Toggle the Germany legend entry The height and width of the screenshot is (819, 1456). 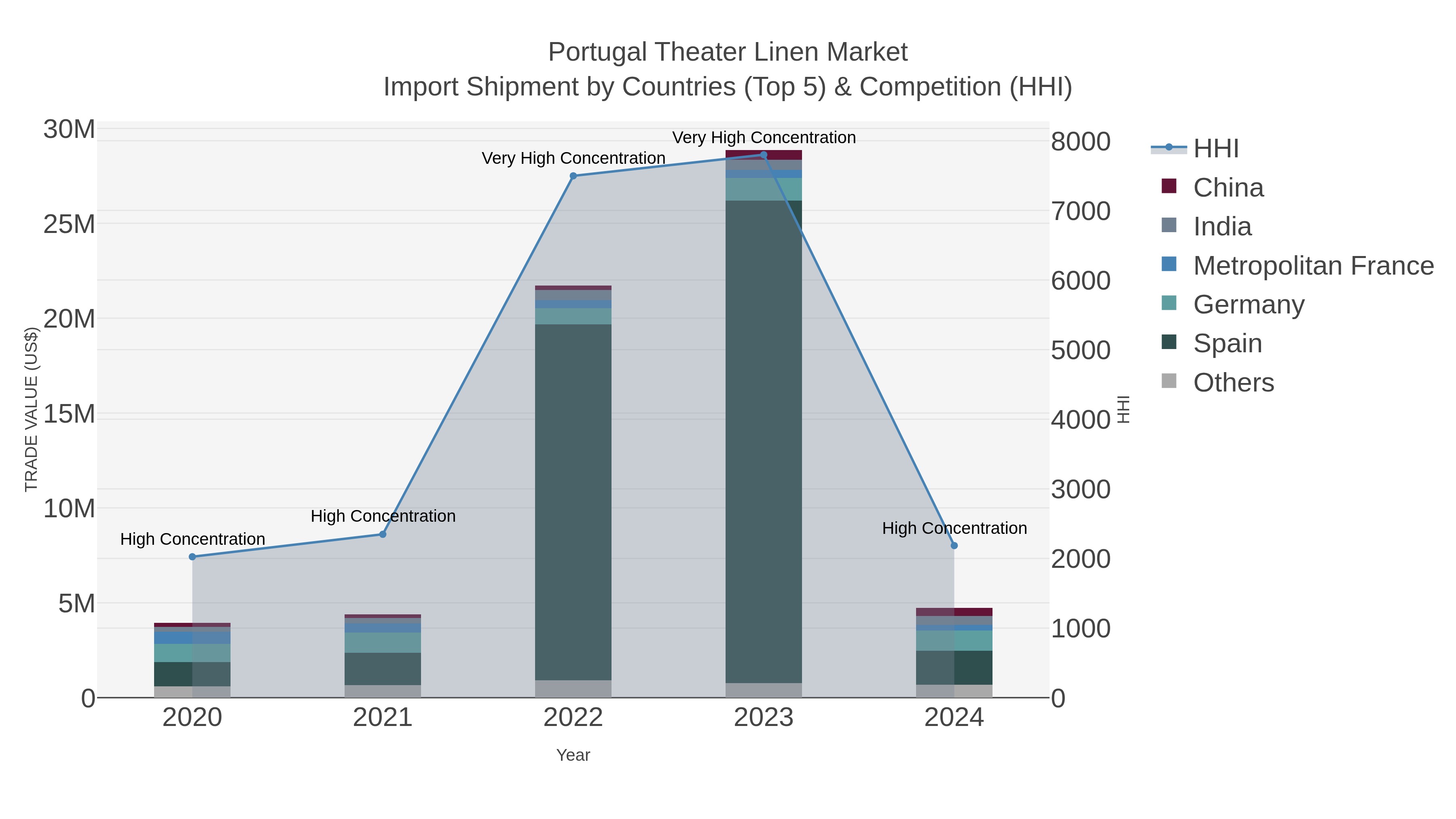1232,304
